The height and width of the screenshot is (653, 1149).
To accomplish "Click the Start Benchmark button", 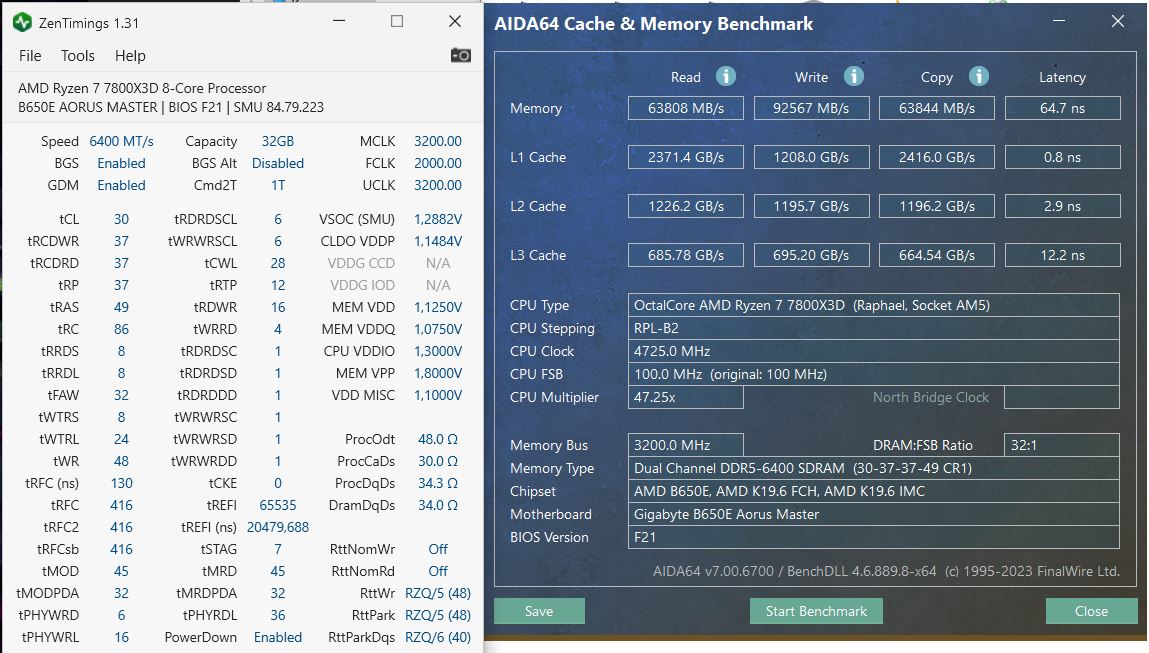I will (816, 611).
